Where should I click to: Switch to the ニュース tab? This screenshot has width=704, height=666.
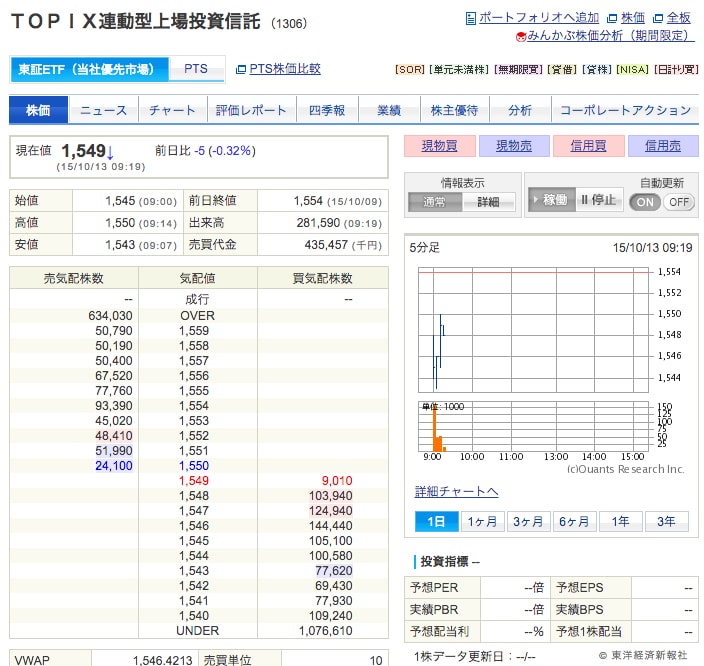tap(104, 110)
